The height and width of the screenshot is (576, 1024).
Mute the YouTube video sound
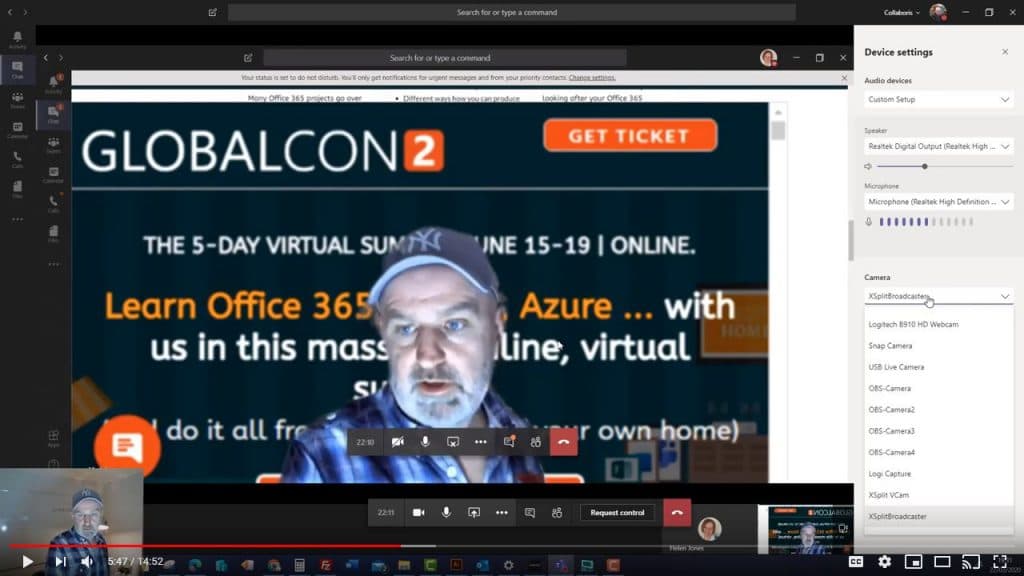pyautogui.click(x=87, y=562)
